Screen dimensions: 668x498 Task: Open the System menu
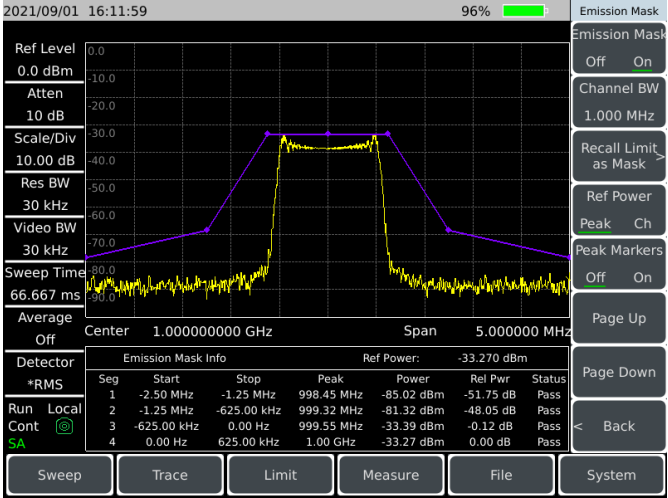coord(611,475)
